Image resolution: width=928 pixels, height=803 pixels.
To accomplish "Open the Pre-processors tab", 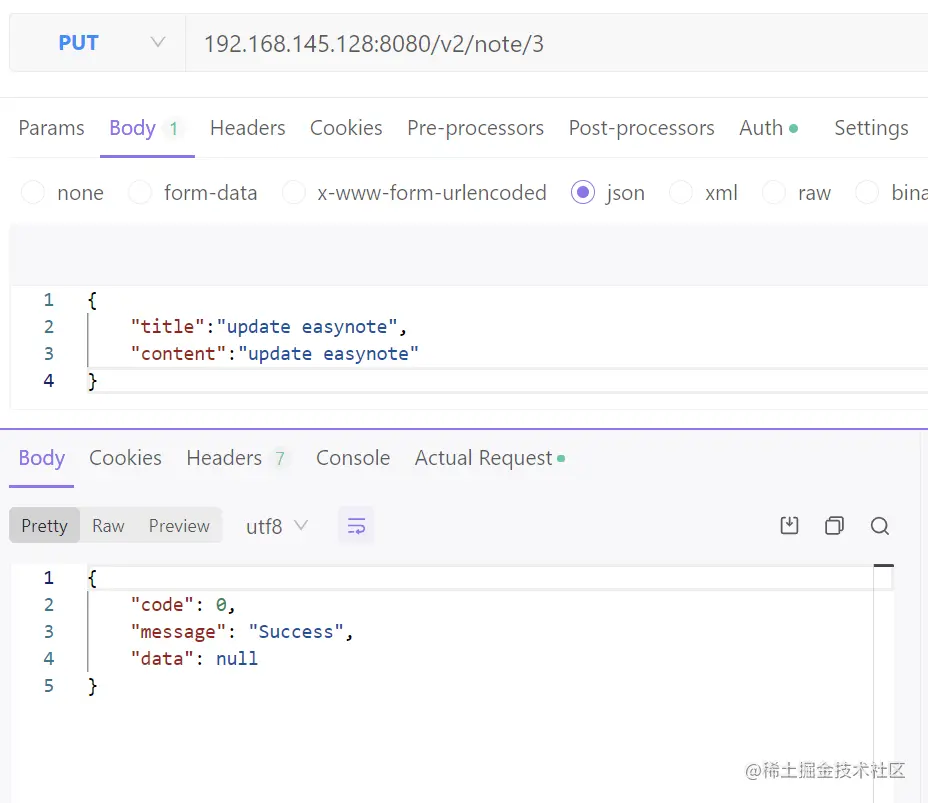I will click(475, 128).
